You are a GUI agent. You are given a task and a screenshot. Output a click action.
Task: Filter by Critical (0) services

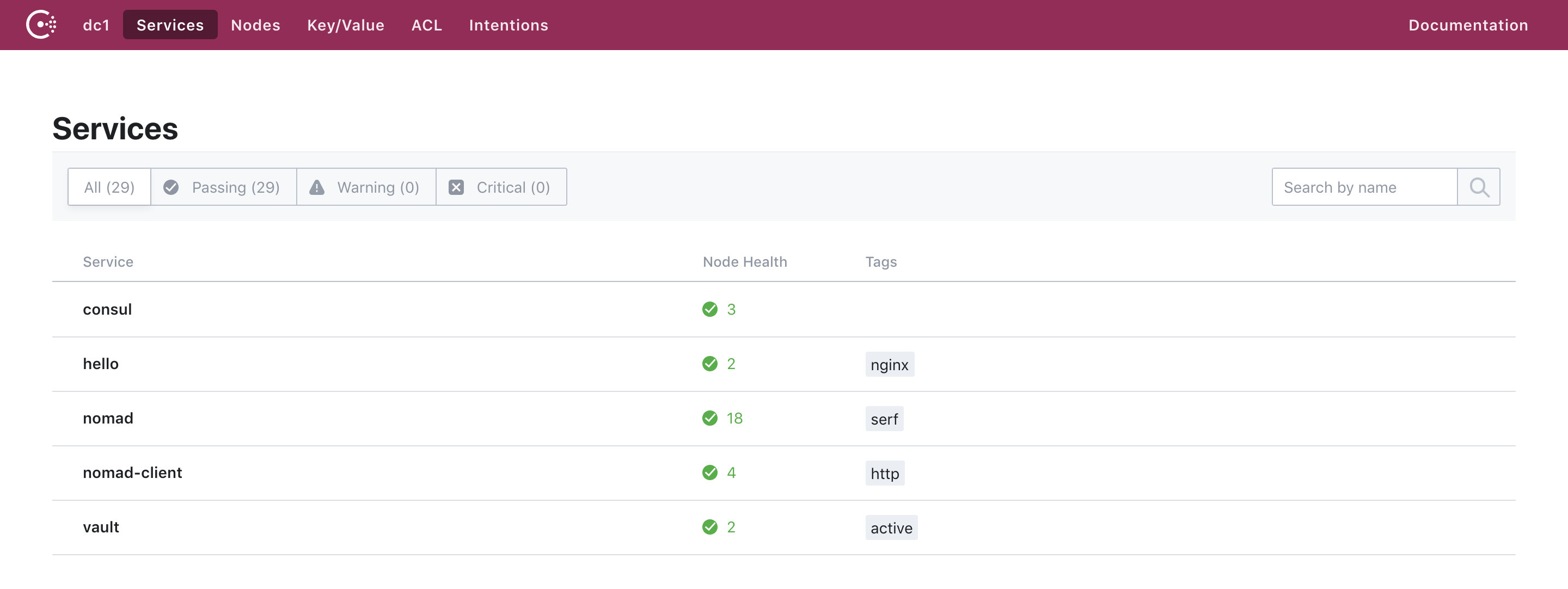501,187
